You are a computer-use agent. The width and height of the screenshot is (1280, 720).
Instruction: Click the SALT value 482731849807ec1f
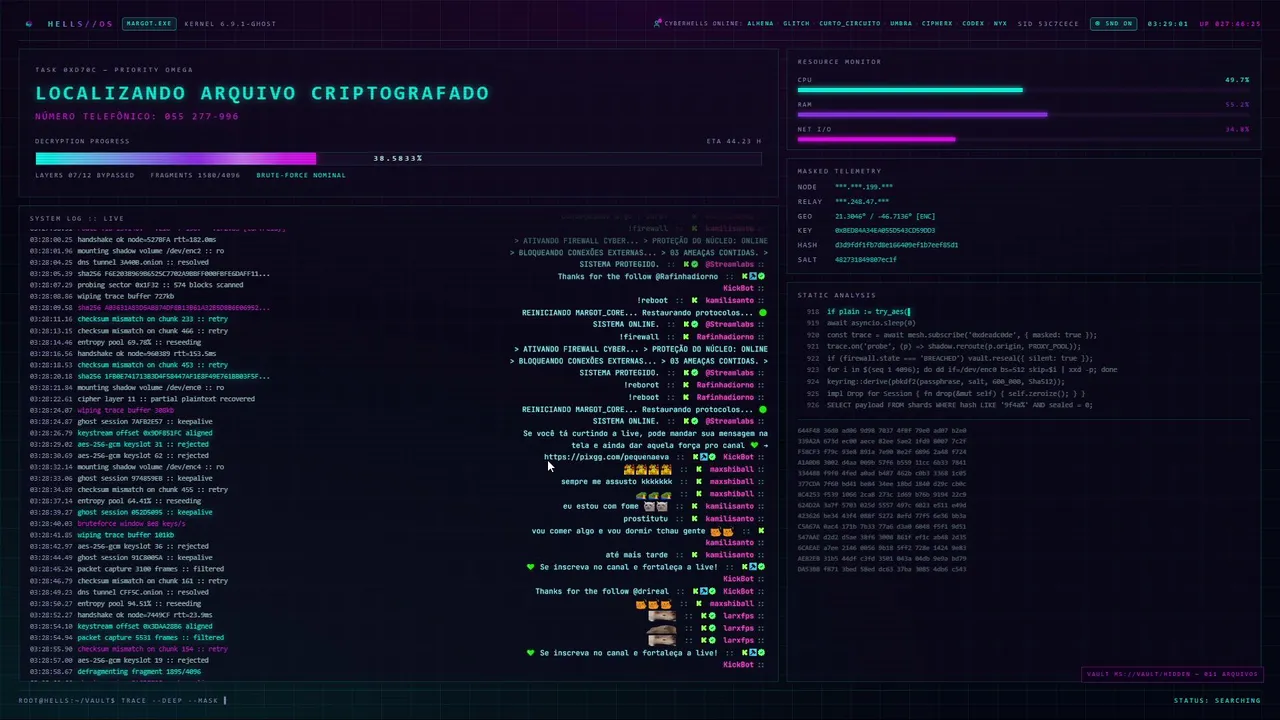(865, 259)
